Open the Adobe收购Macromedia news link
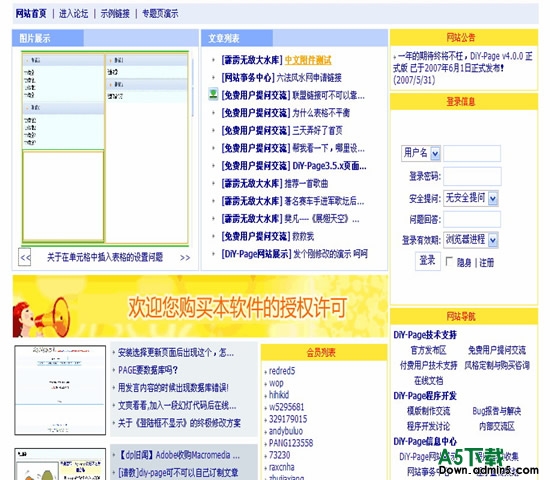 click(180, 455)
